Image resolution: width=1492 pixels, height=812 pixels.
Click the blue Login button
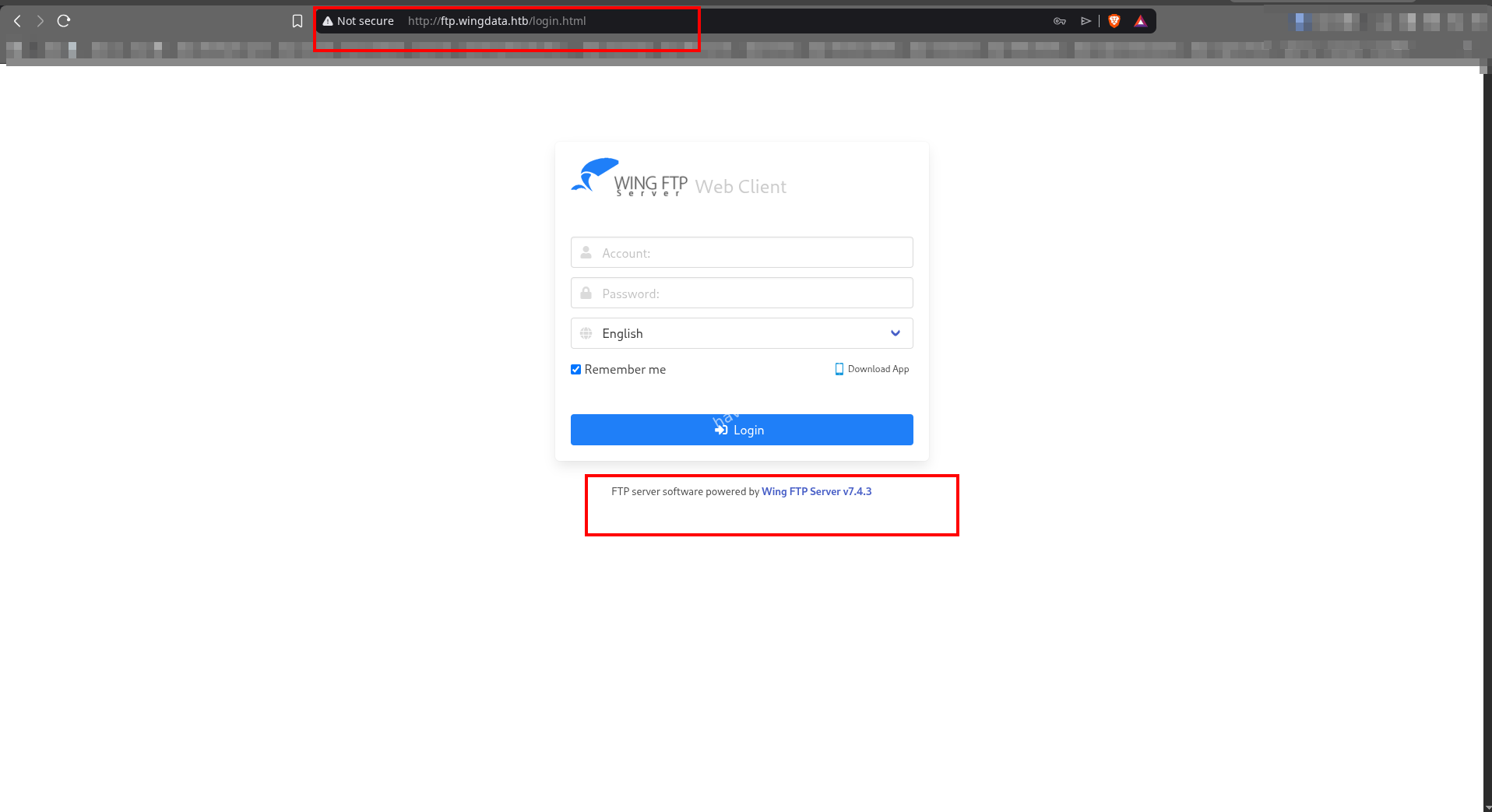pyautogui.click(x=741, y=430)
